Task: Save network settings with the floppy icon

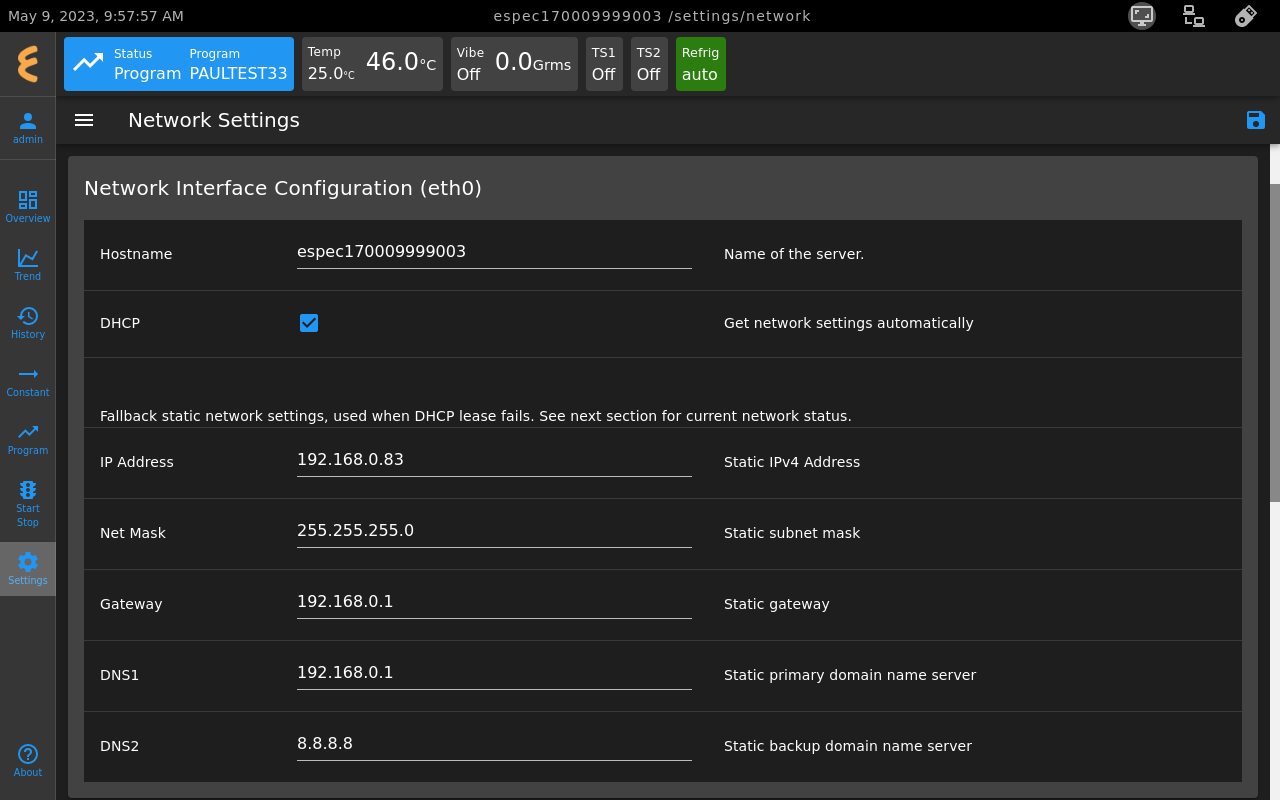Action: point(1256,120)
